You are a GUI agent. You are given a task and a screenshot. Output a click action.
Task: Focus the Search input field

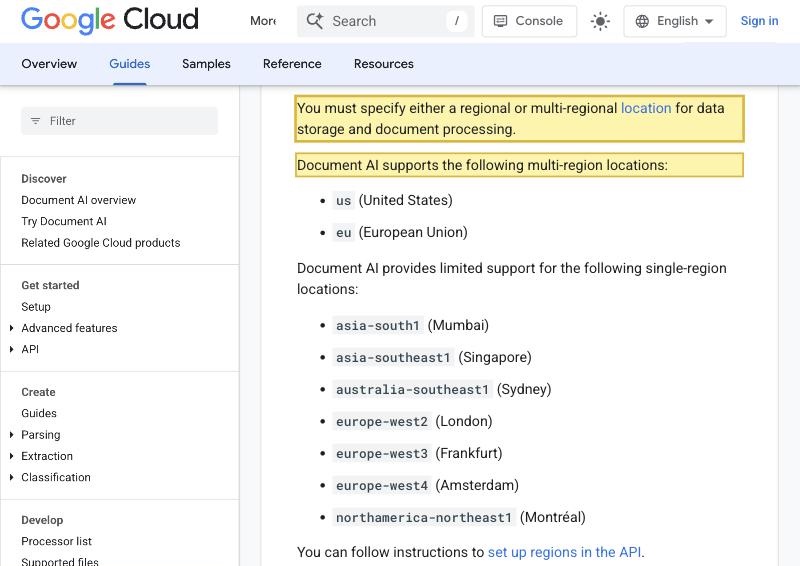(386, 21)
